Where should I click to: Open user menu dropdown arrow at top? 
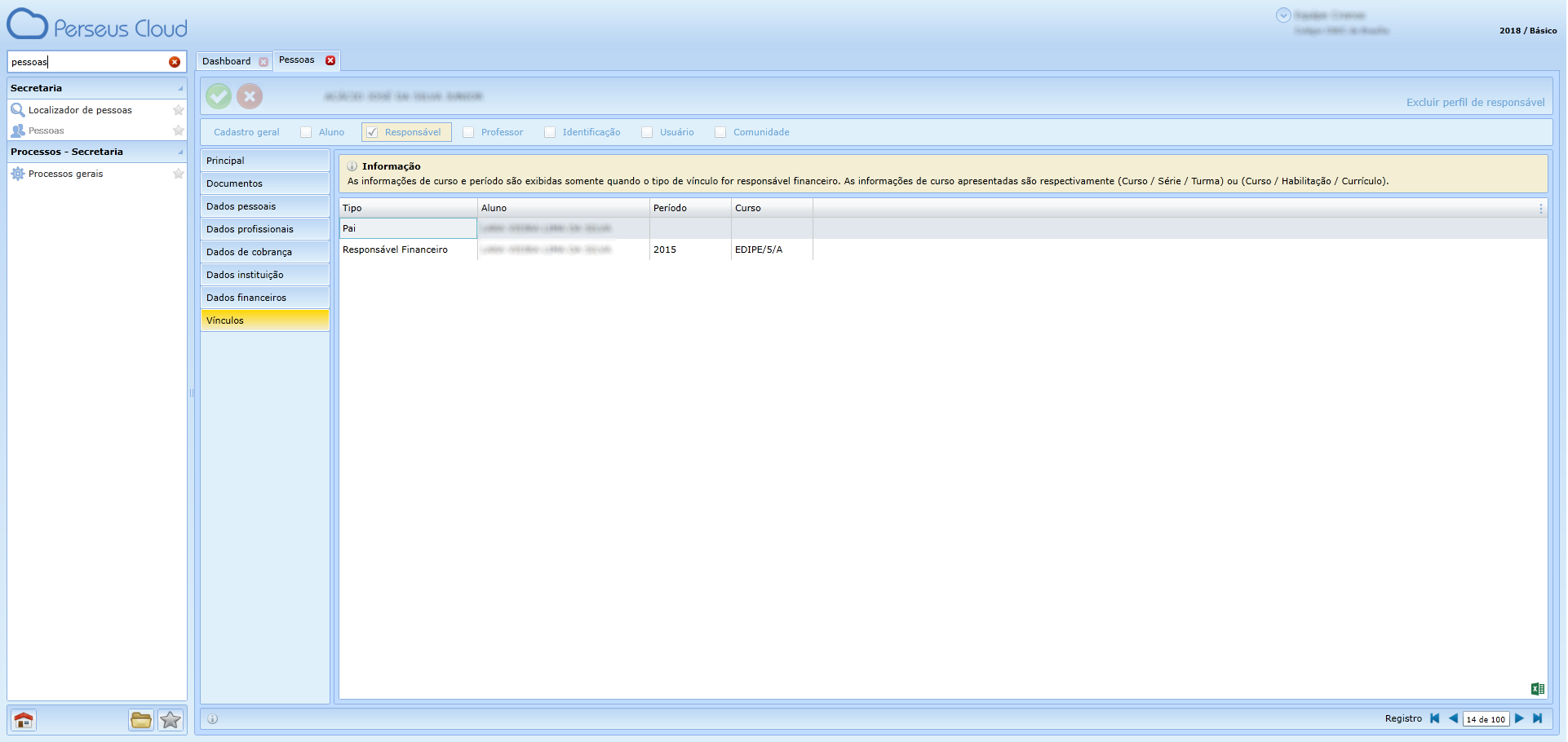click(x=1283, y=15)
